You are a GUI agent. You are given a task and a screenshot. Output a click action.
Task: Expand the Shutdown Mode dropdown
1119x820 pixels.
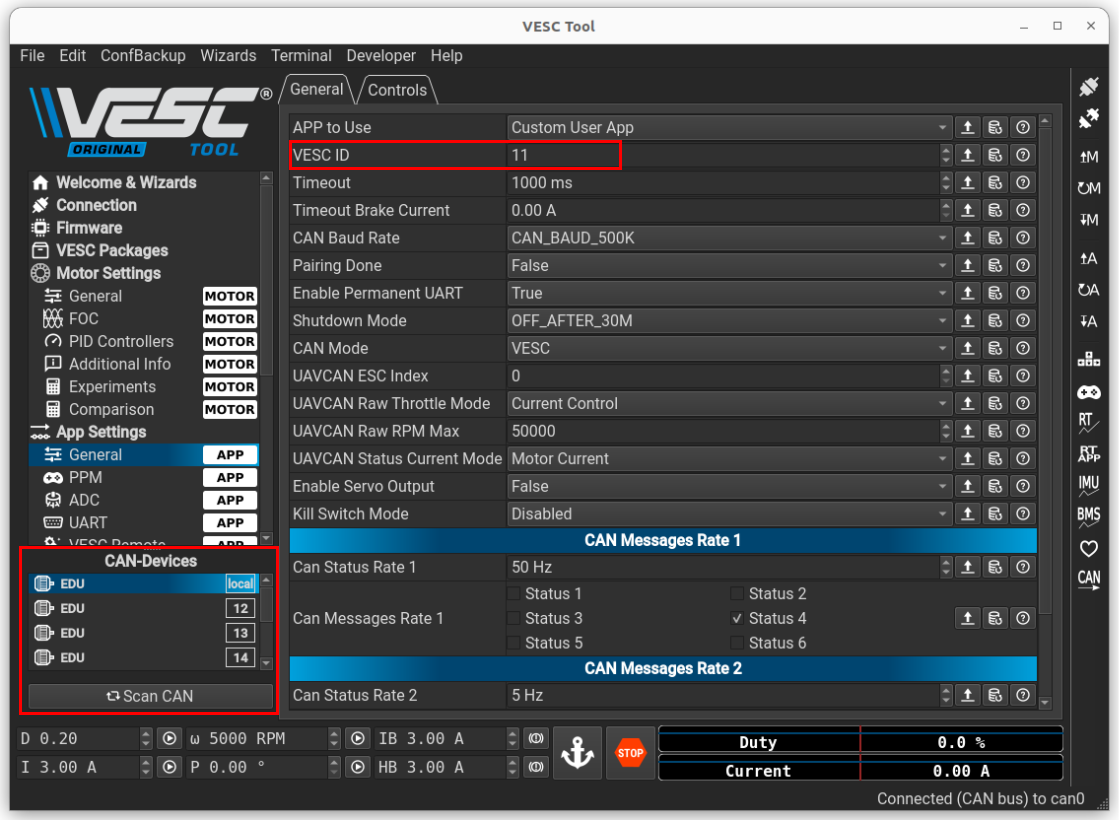coord(729,321)
